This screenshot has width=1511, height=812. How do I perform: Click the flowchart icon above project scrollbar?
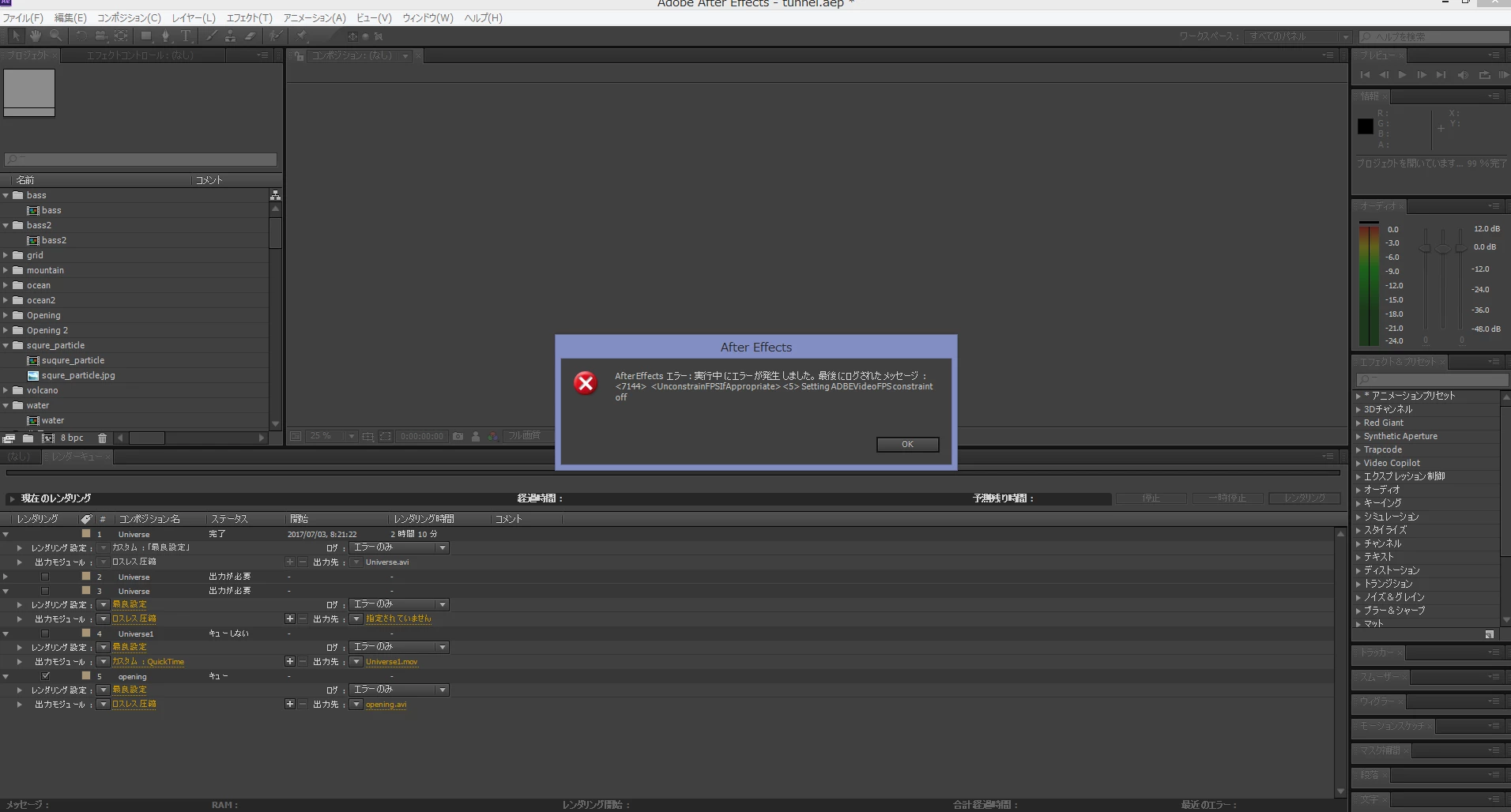point(275,195)
